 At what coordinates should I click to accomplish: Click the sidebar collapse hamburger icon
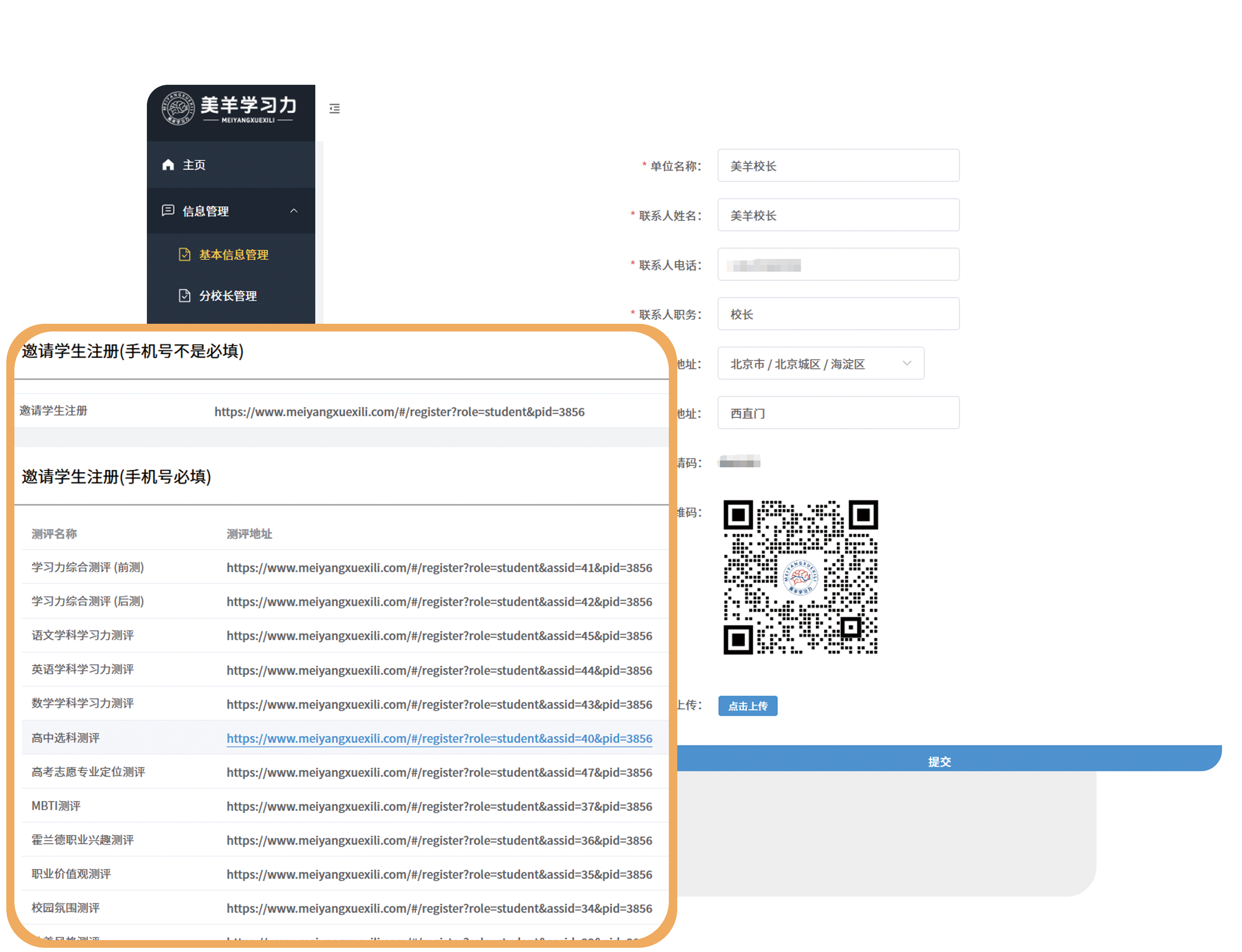coord(334,108)
